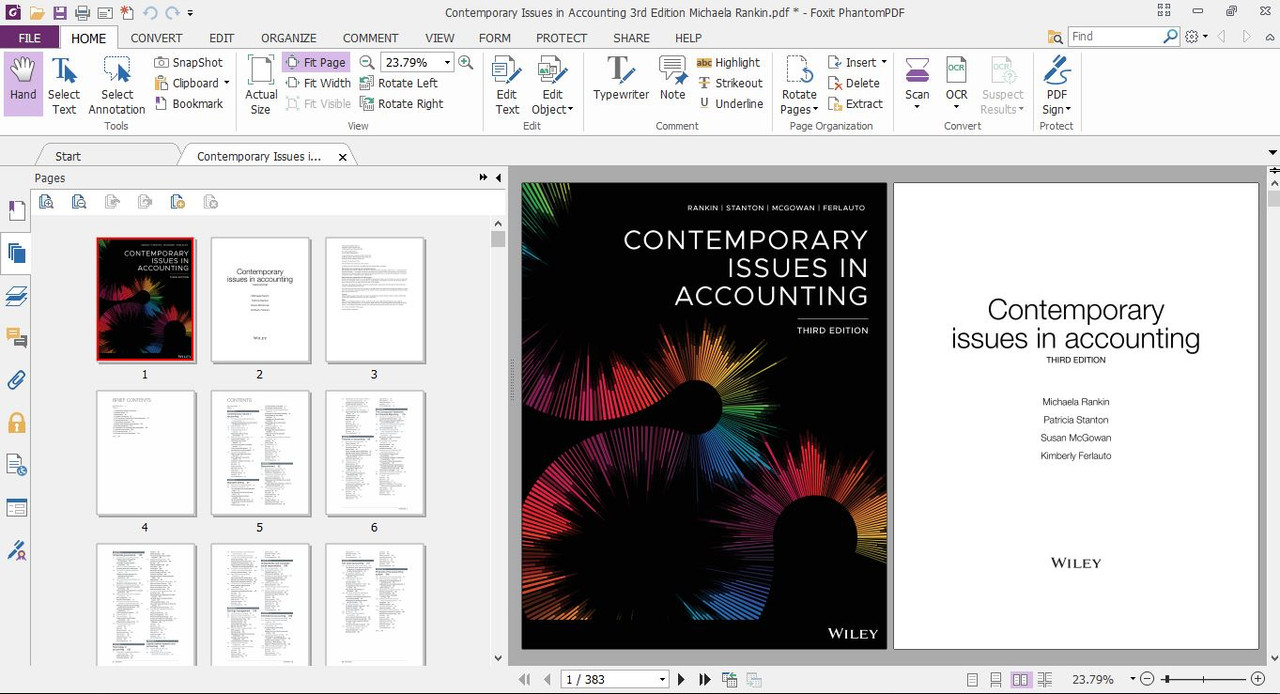The width and height of the screenshot is (1280, 694).
Task: Open the status bar zoom level dropdown
Action: coord(1133,679)
